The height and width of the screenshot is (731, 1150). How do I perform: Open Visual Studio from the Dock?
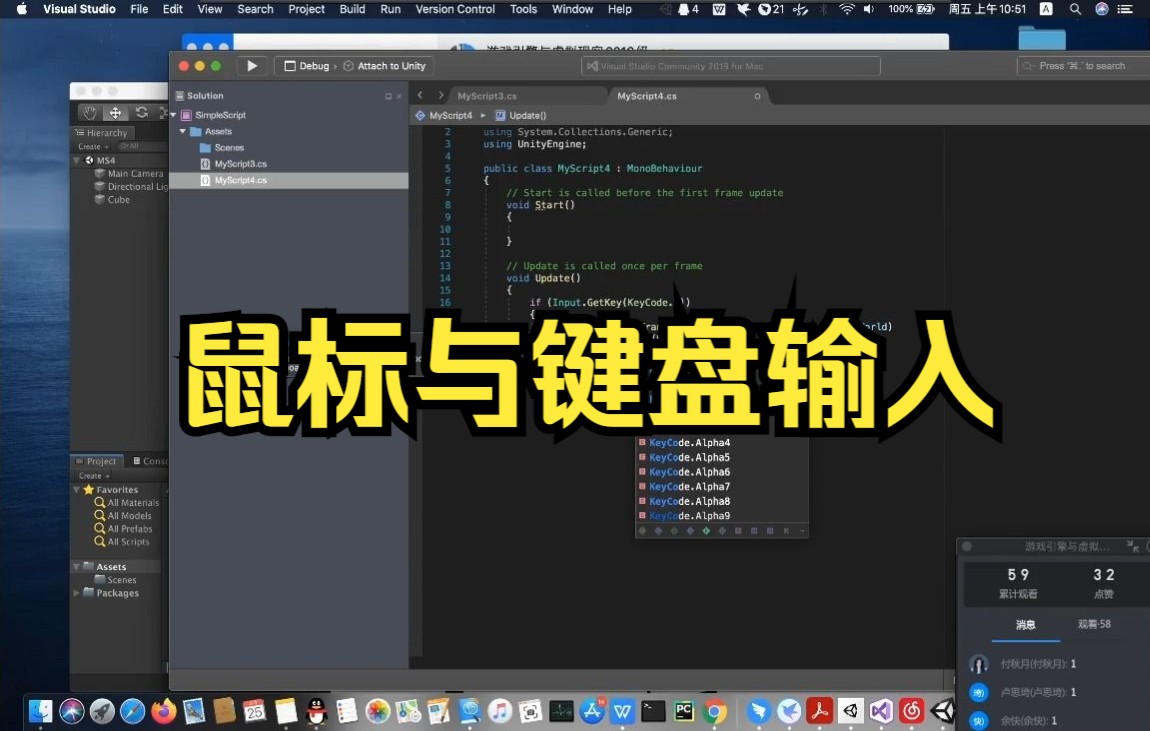coord(881,711)
